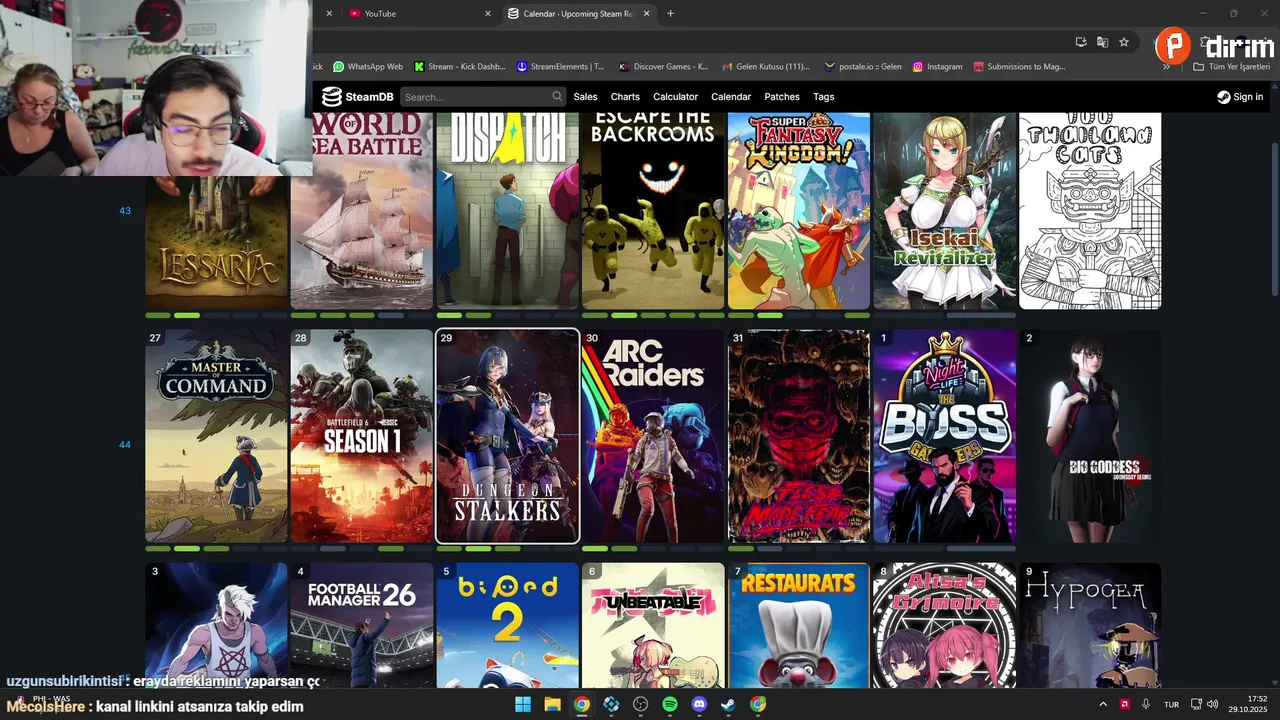Open the Restaurats game card
Viewport: 1280px width, 720px height.
pos(799,625)
